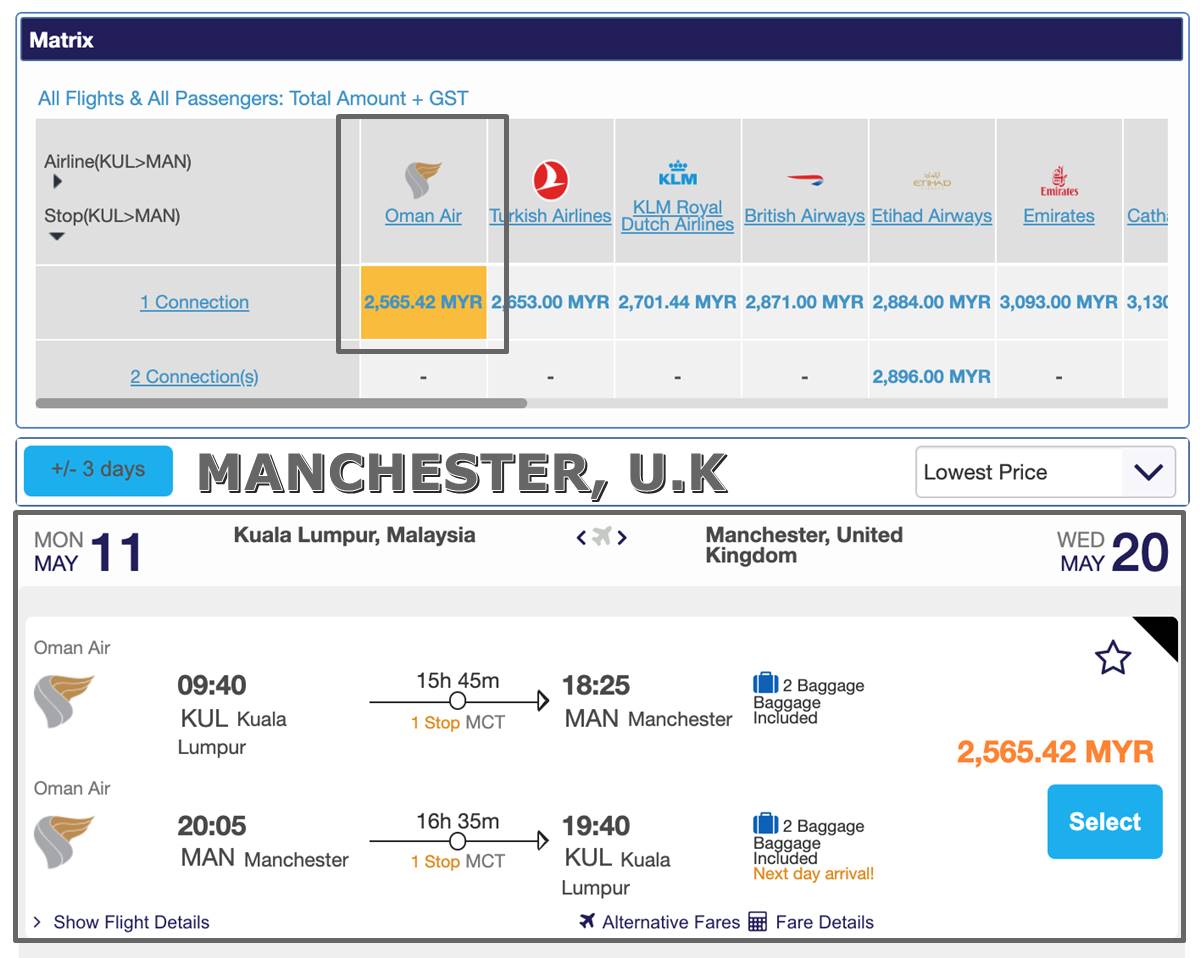
Task: Open the Emirates airline link
Action: tap(1059, 216)
